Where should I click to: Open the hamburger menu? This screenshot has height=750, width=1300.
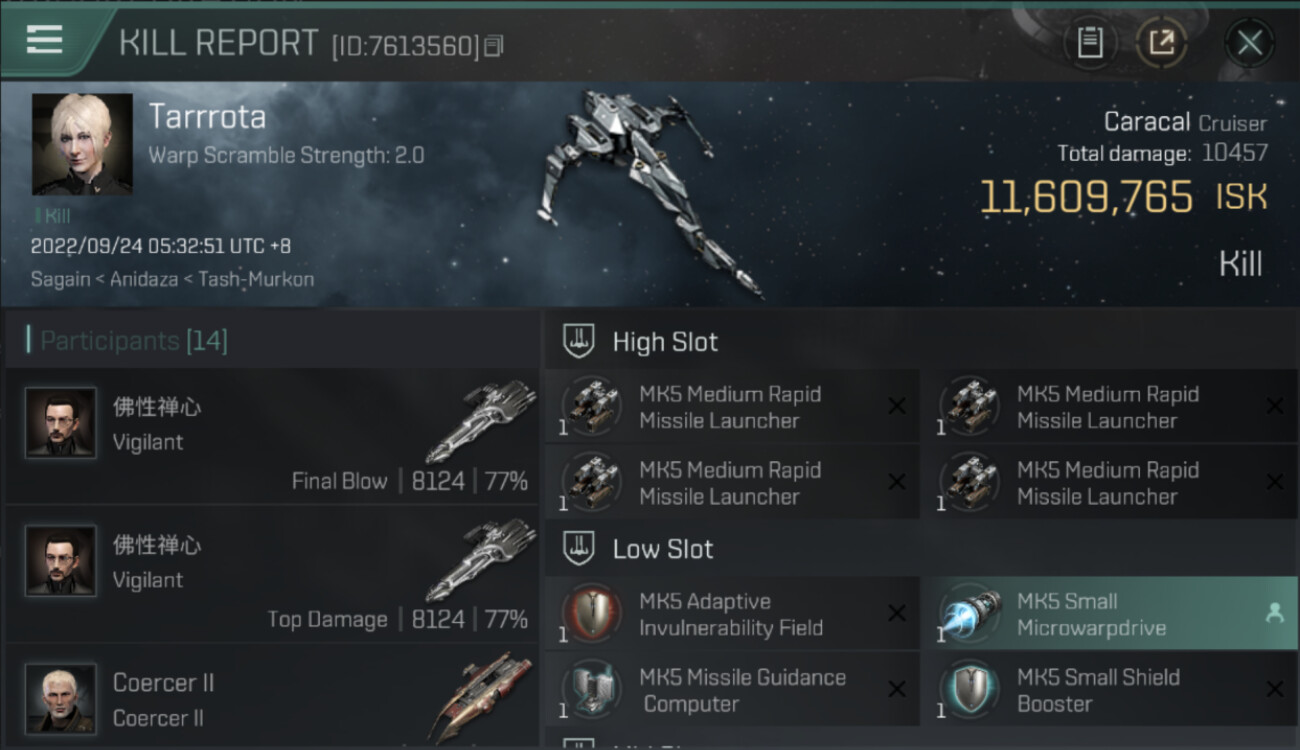[x=44, y=40]
